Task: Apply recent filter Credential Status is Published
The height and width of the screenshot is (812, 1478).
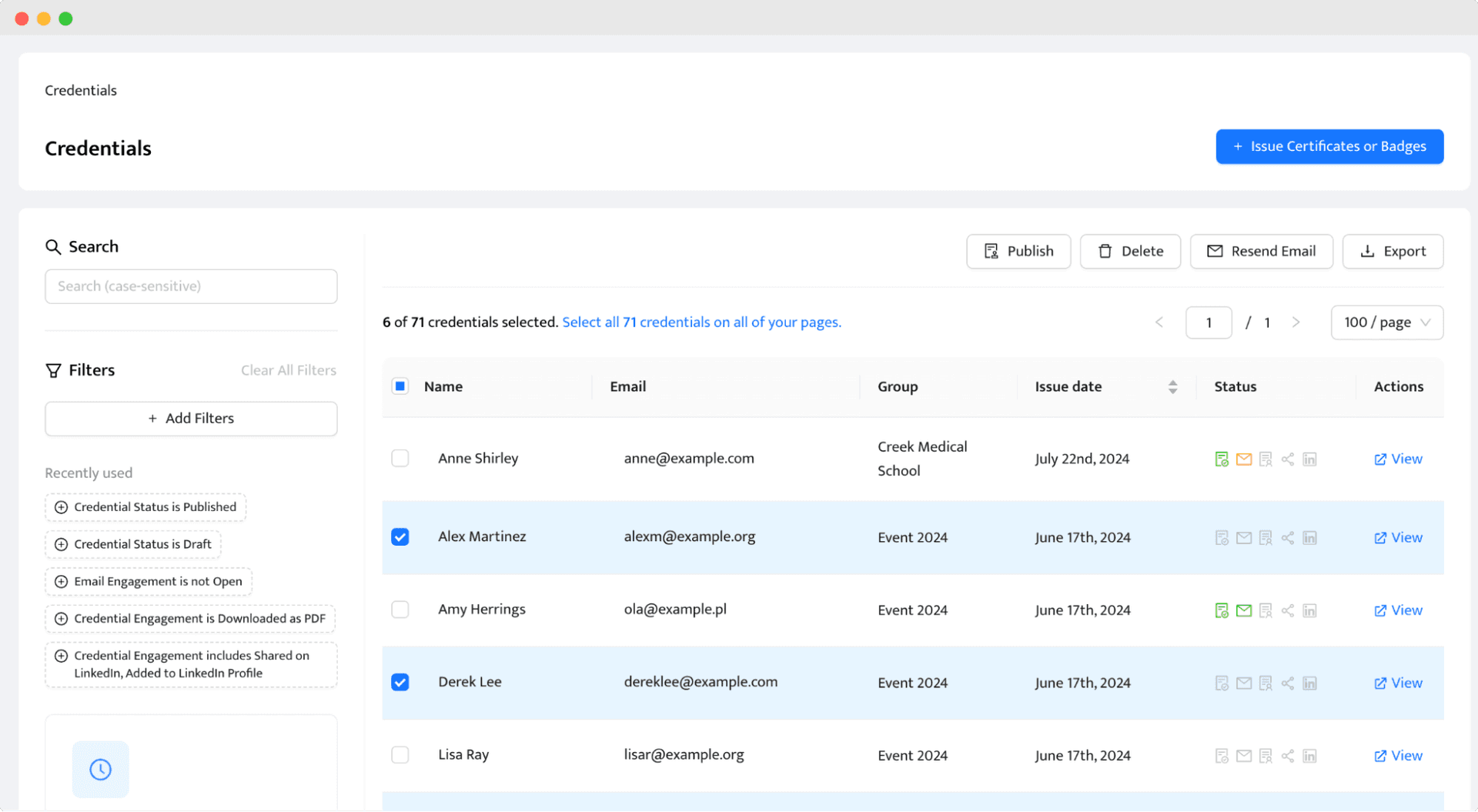Action: [x=145, y=507]
